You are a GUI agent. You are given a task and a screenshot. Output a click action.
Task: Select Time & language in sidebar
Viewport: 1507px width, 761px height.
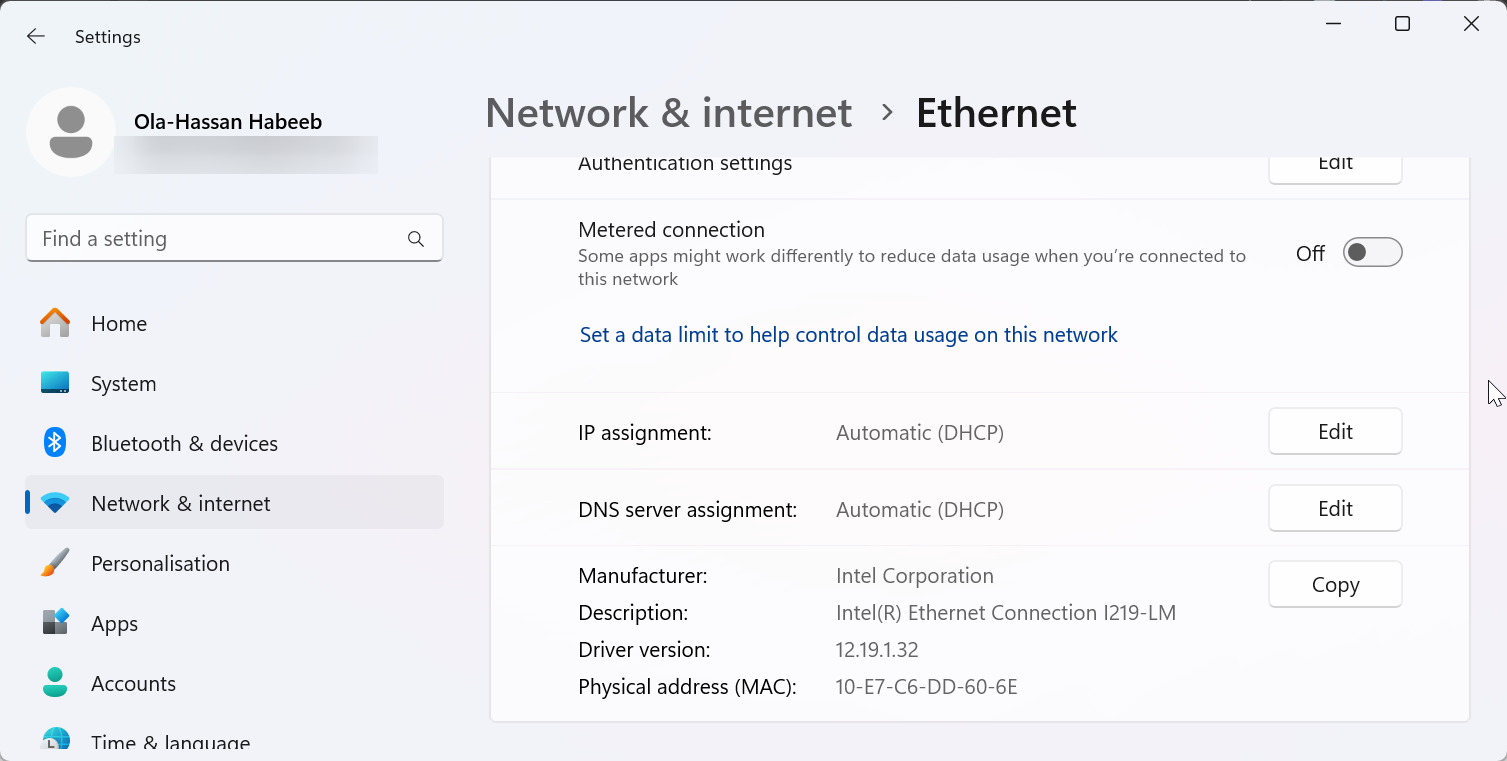[170, 742]
